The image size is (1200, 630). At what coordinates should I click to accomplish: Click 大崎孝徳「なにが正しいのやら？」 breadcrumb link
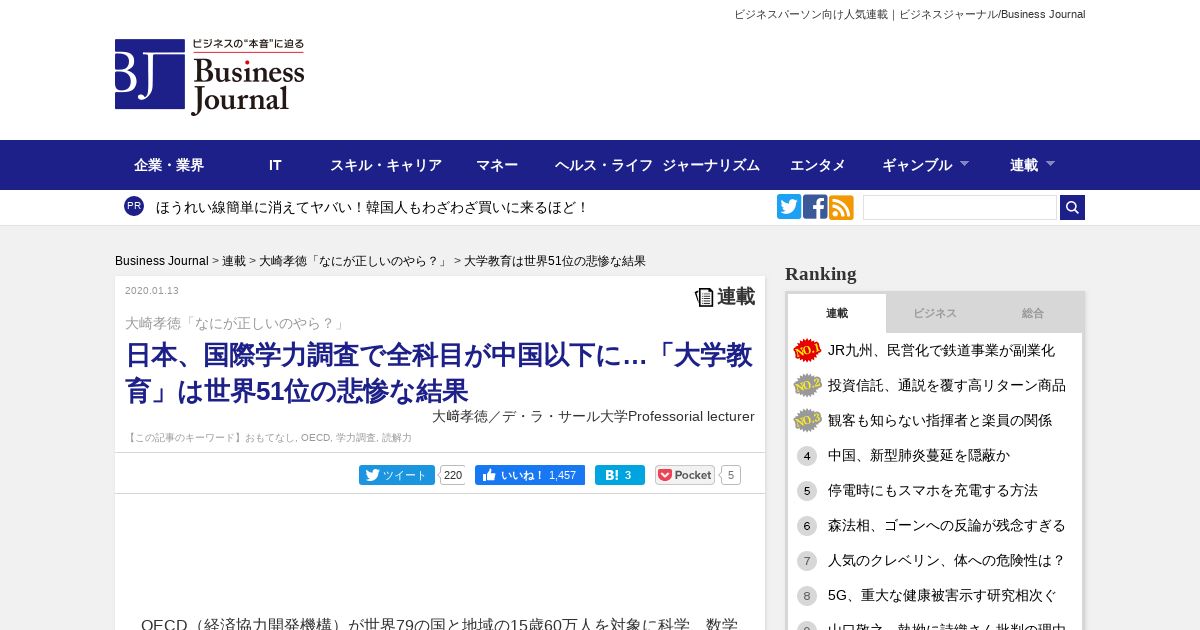[x=355, y=261]
